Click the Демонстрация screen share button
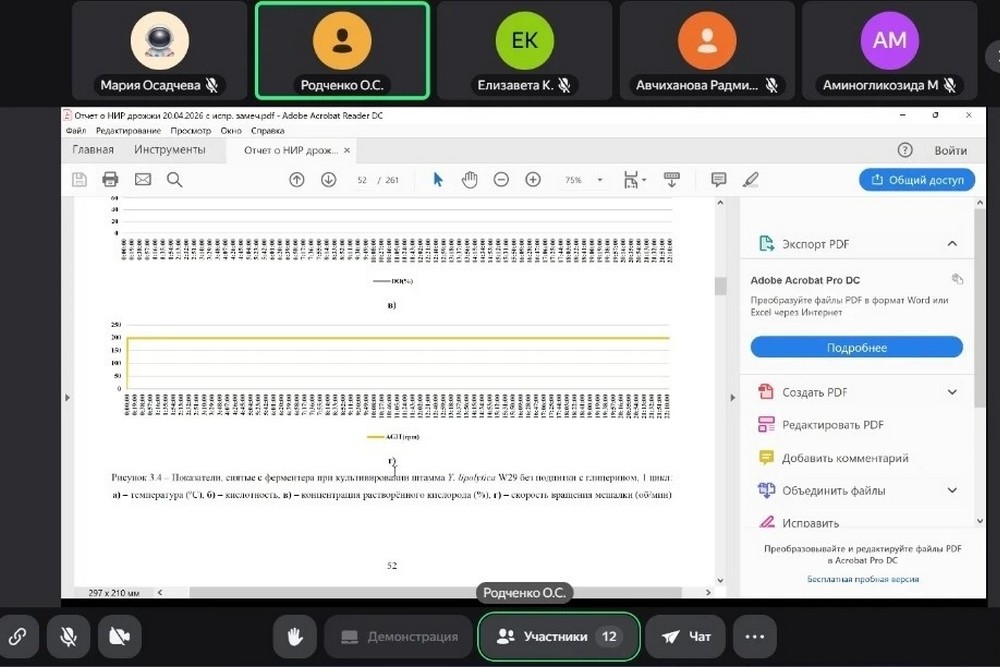The width and height of the screenshot is (1000, 667). click(x=399, y=636)
